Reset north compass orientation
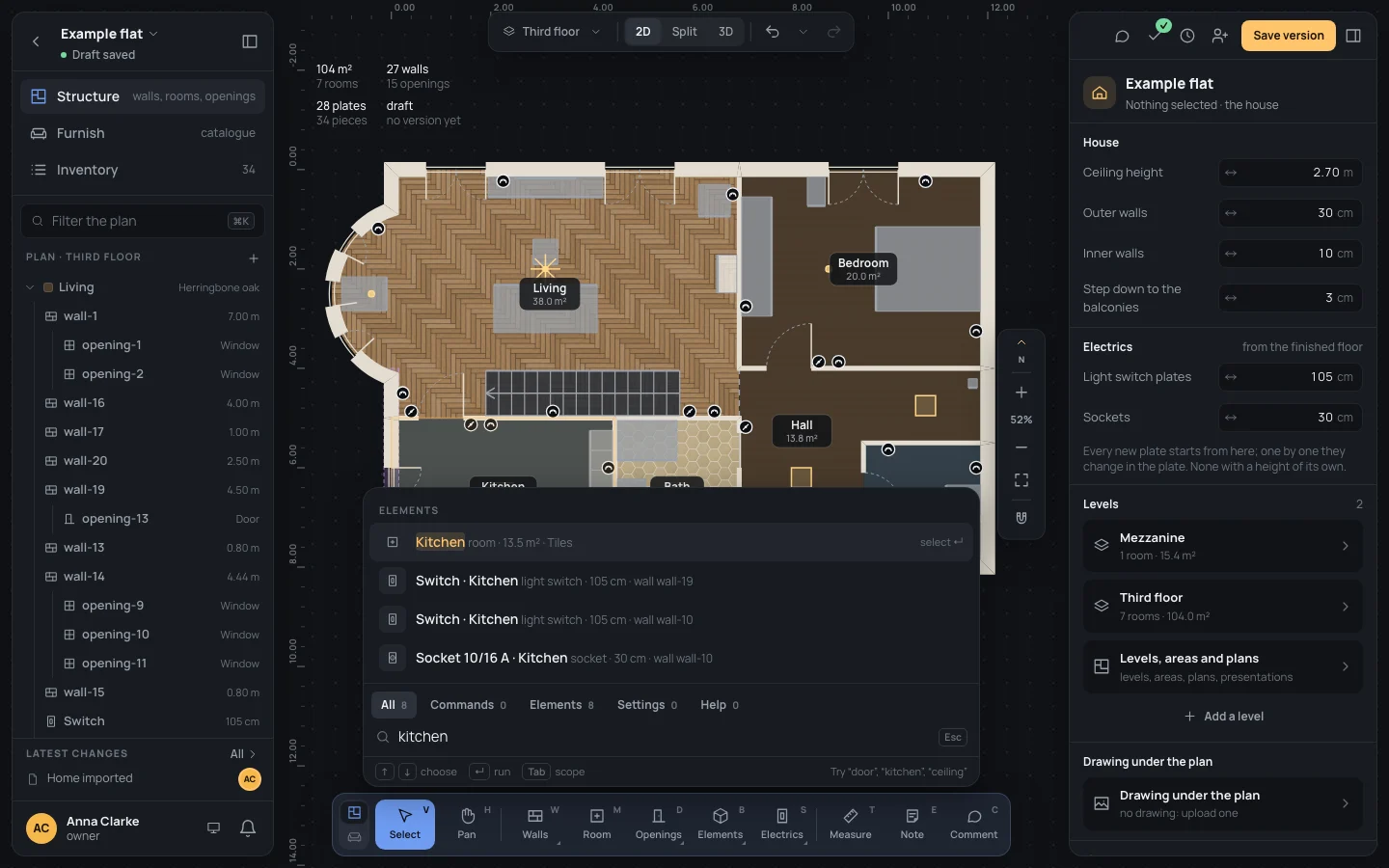This screenshot has width=1389, height=868. [x=1021, y=351]
